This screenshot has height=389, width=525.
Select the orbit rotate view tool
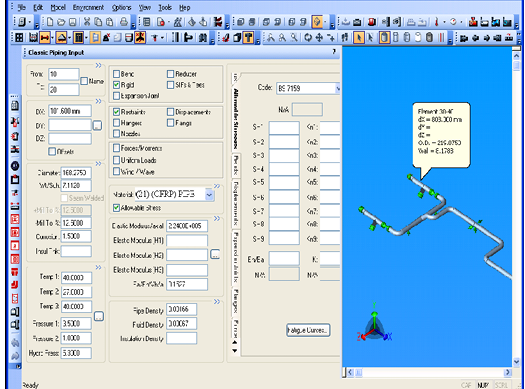coord(308,38)
